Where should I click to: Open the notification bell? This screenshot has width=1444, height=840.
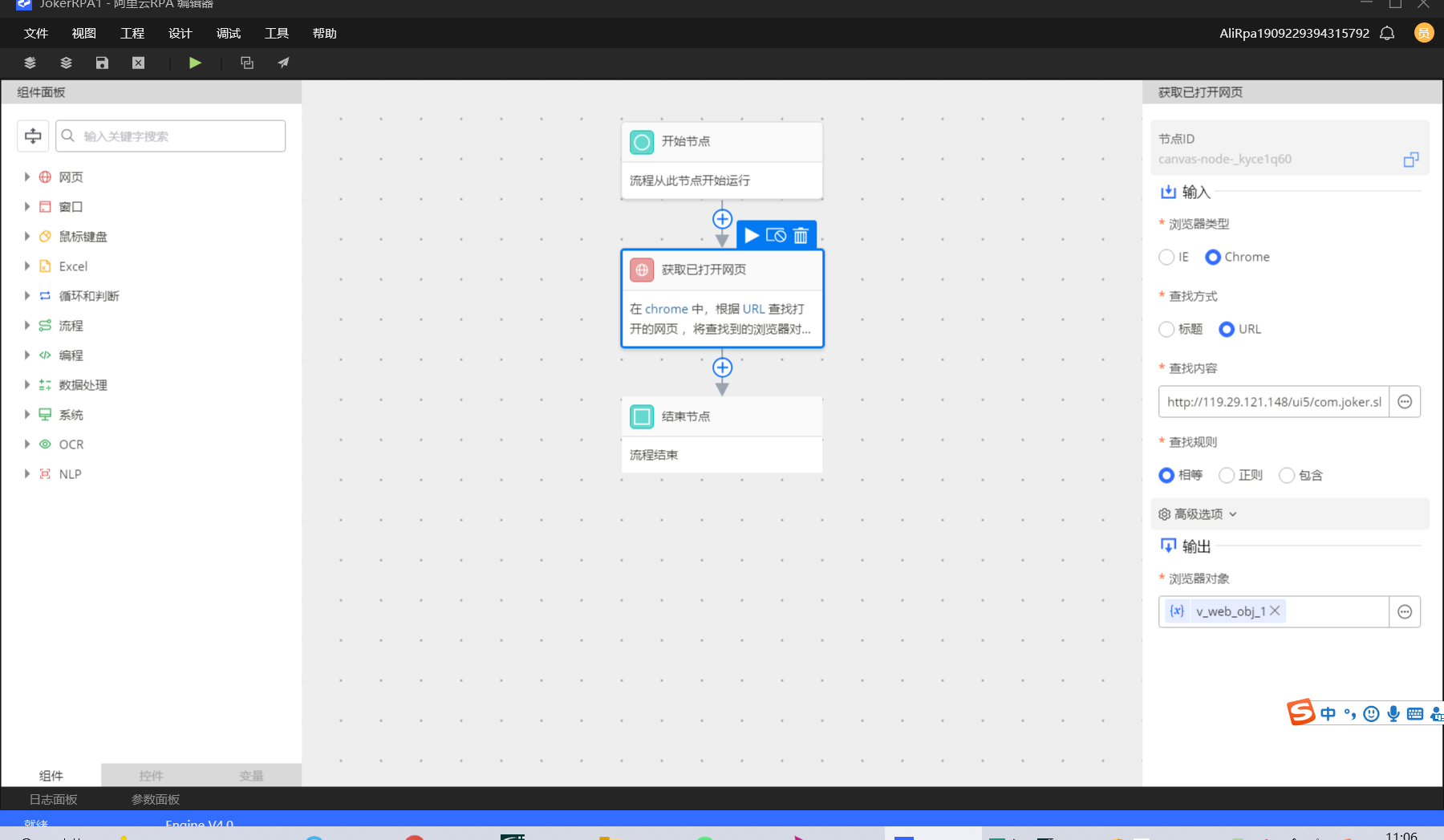[x=1387, y=33]
